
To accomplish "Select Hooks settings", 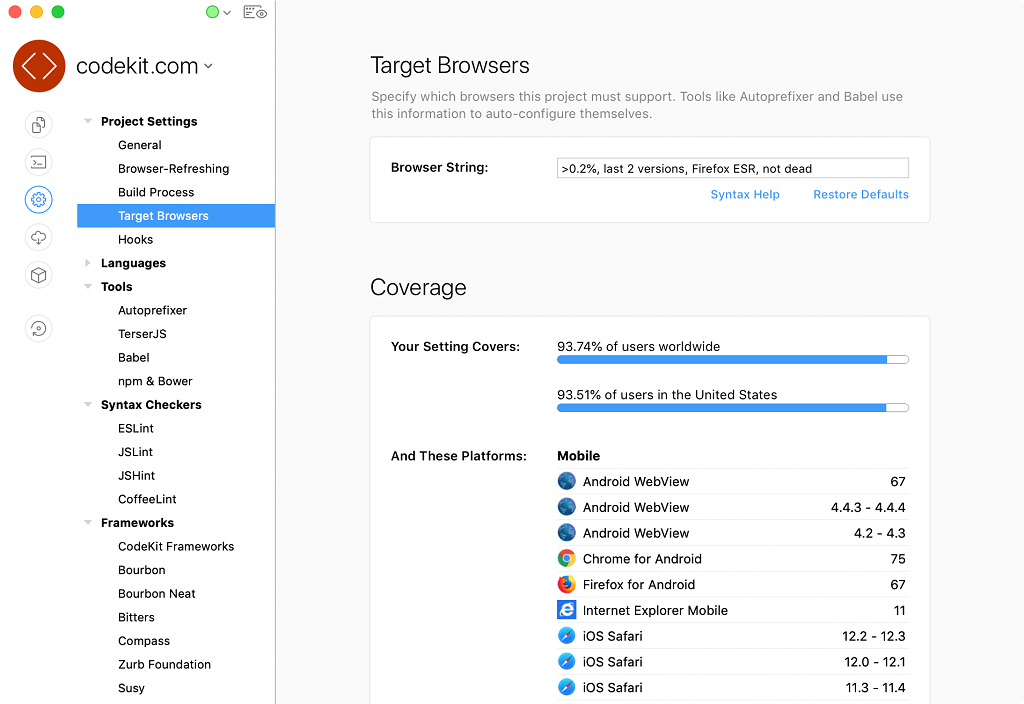I will [135, 239].
